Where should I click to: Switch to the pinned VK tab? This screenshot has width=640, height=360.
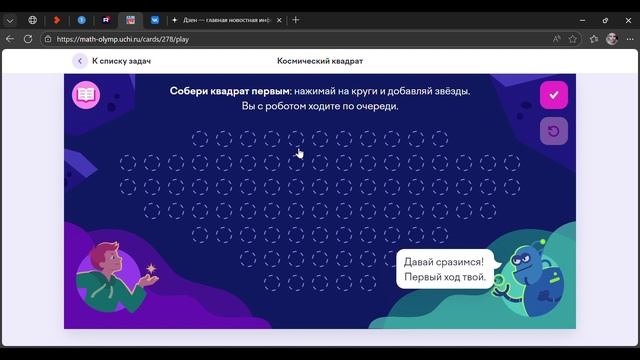point(155,20)
